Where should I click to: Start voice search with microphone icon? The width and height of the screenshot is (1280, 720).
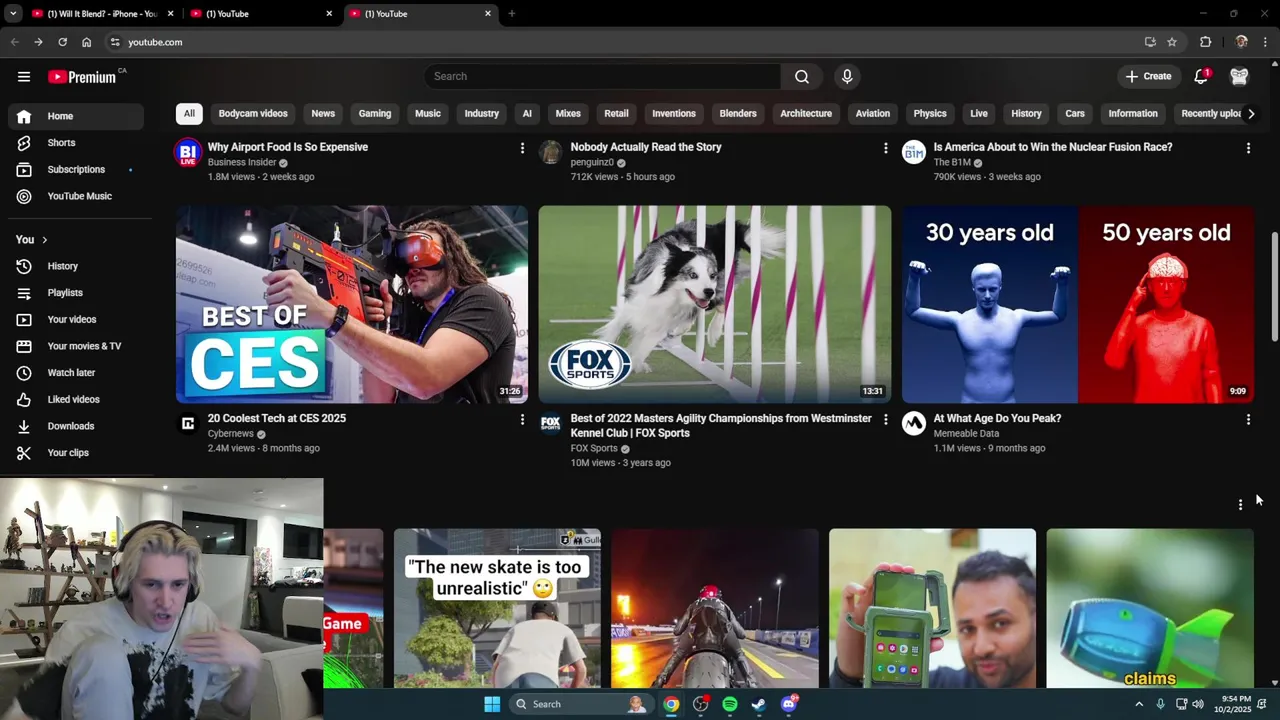click(847, 76)
